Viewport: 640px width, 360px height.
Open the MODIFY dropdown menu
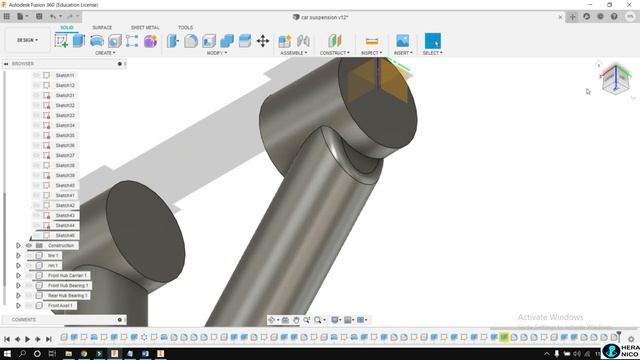(x=217, y=53)
